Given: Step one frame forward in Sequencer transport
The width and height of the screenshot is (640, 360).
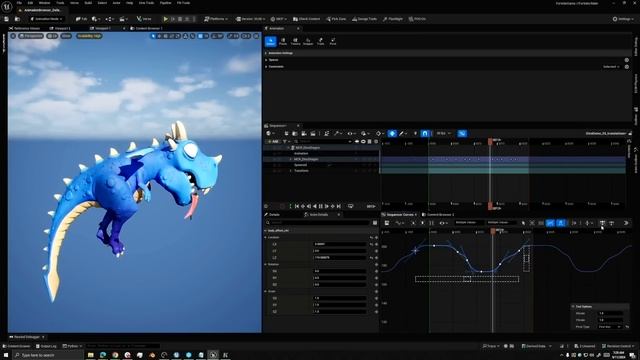Looking at the screenshot, I should pyautogui.click(x=327, y=207).
